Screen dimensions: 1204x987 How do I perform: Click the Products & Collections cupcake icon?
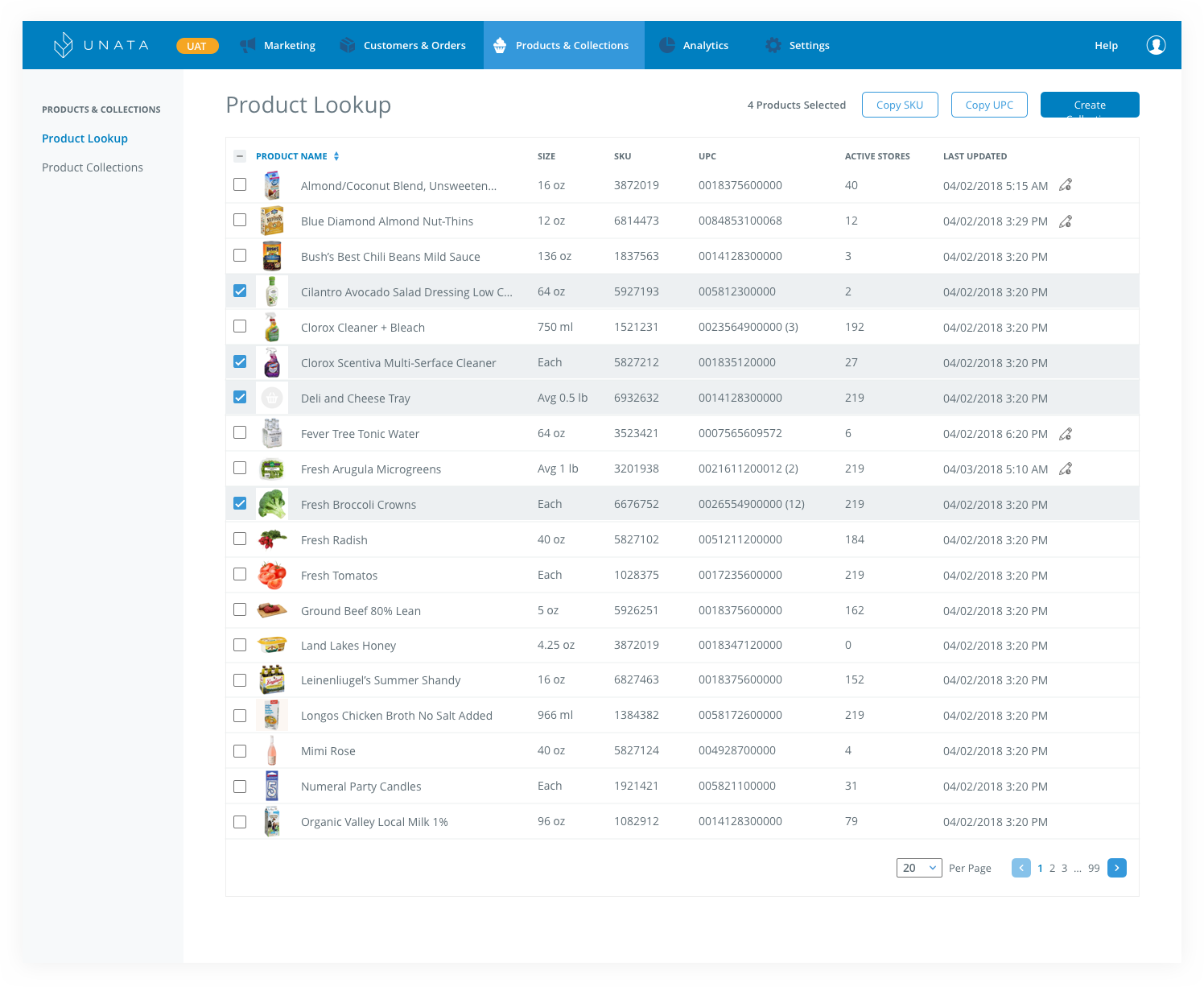pos(500,45)
